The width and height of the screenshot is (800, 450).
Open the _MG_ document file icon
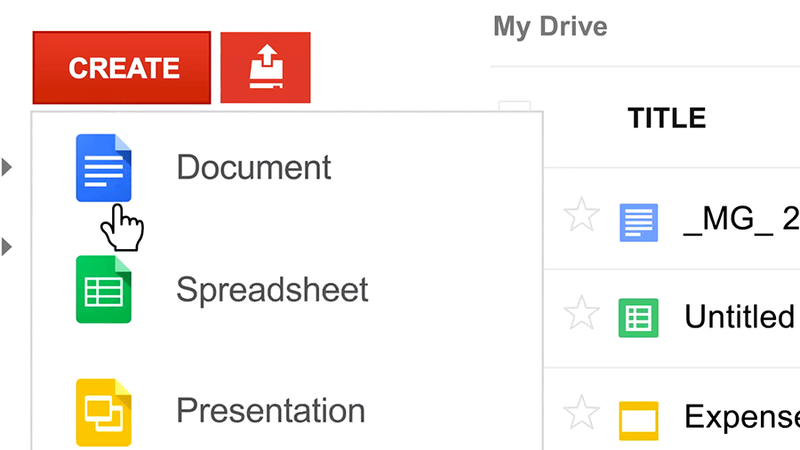point(639,222)
